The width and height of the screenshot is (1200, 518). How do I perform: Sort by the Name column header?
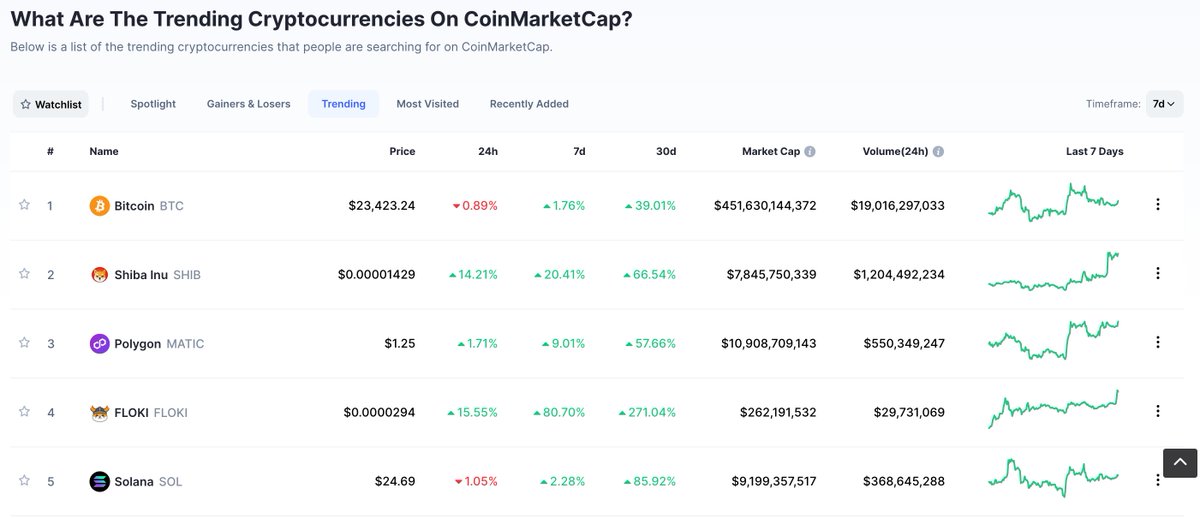(x=104, y=152)
